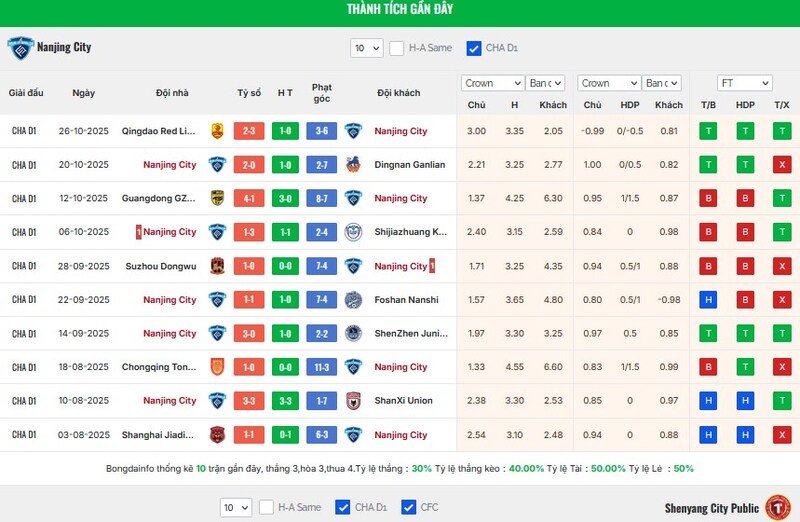Click the Qingdao Red Lions team logo
This screenshot has width=800, height=522.
[216, 131]
